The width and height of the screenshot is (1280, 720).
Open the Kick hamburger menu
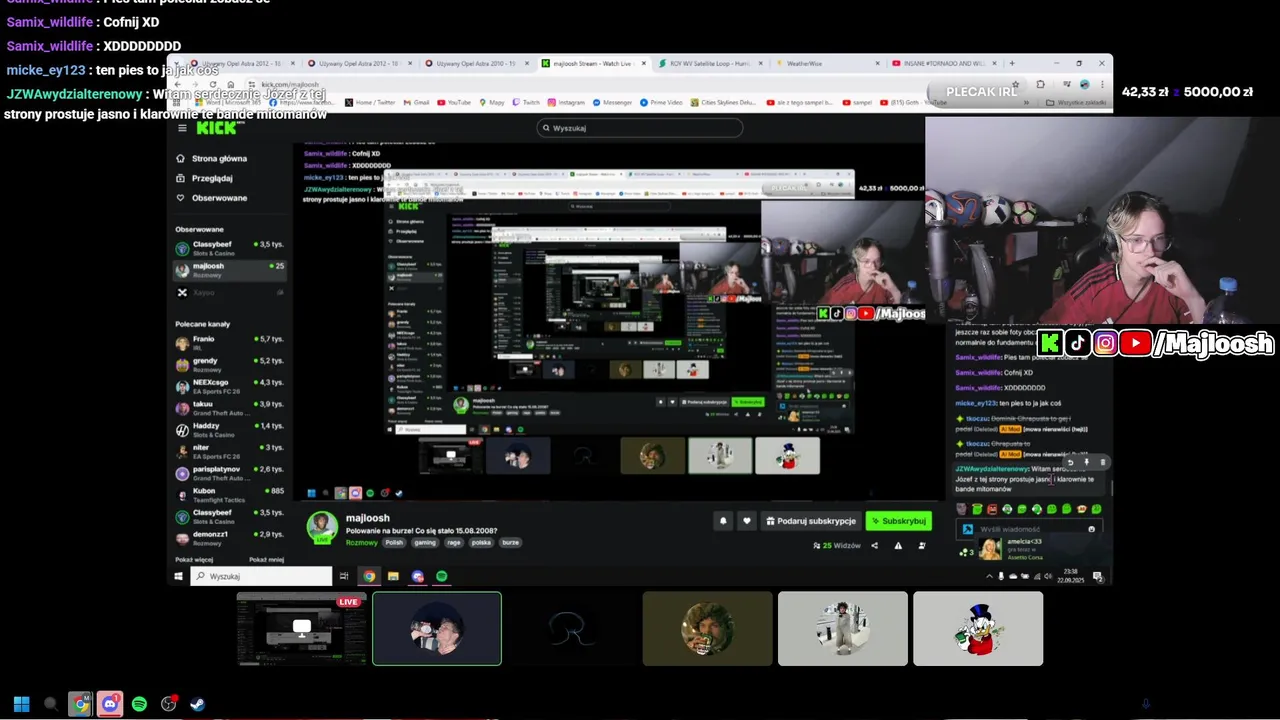click(x=182, y=128)
